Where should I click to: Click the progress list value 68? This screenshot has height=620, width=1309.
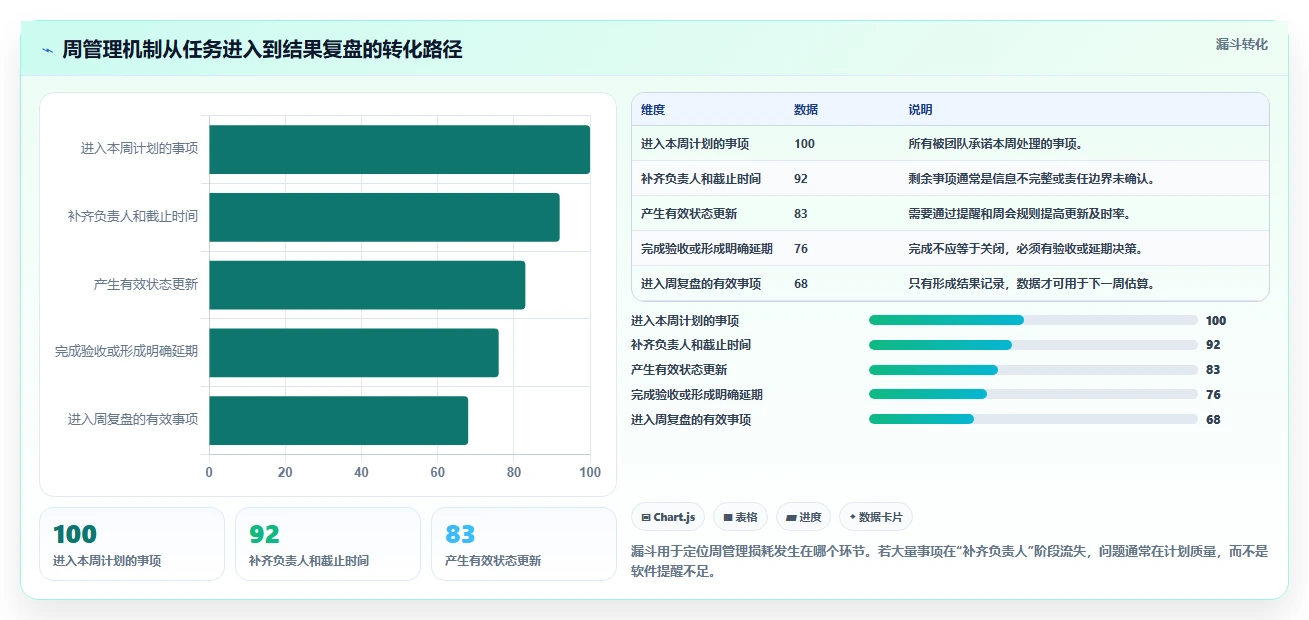[1213, 420]
